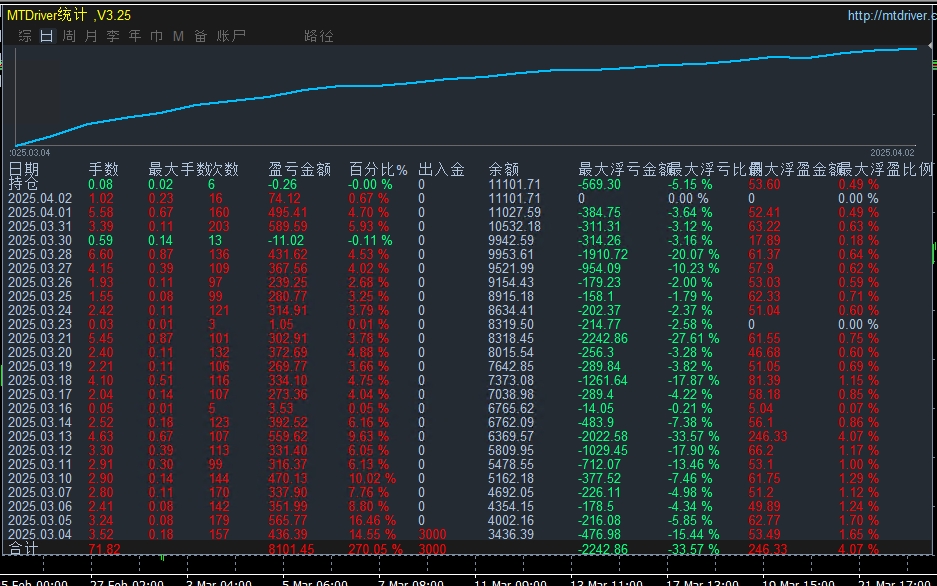Click the 余额 column header
Image resolution: width=937 pixels, height=586 pixels.
[503, 170]
